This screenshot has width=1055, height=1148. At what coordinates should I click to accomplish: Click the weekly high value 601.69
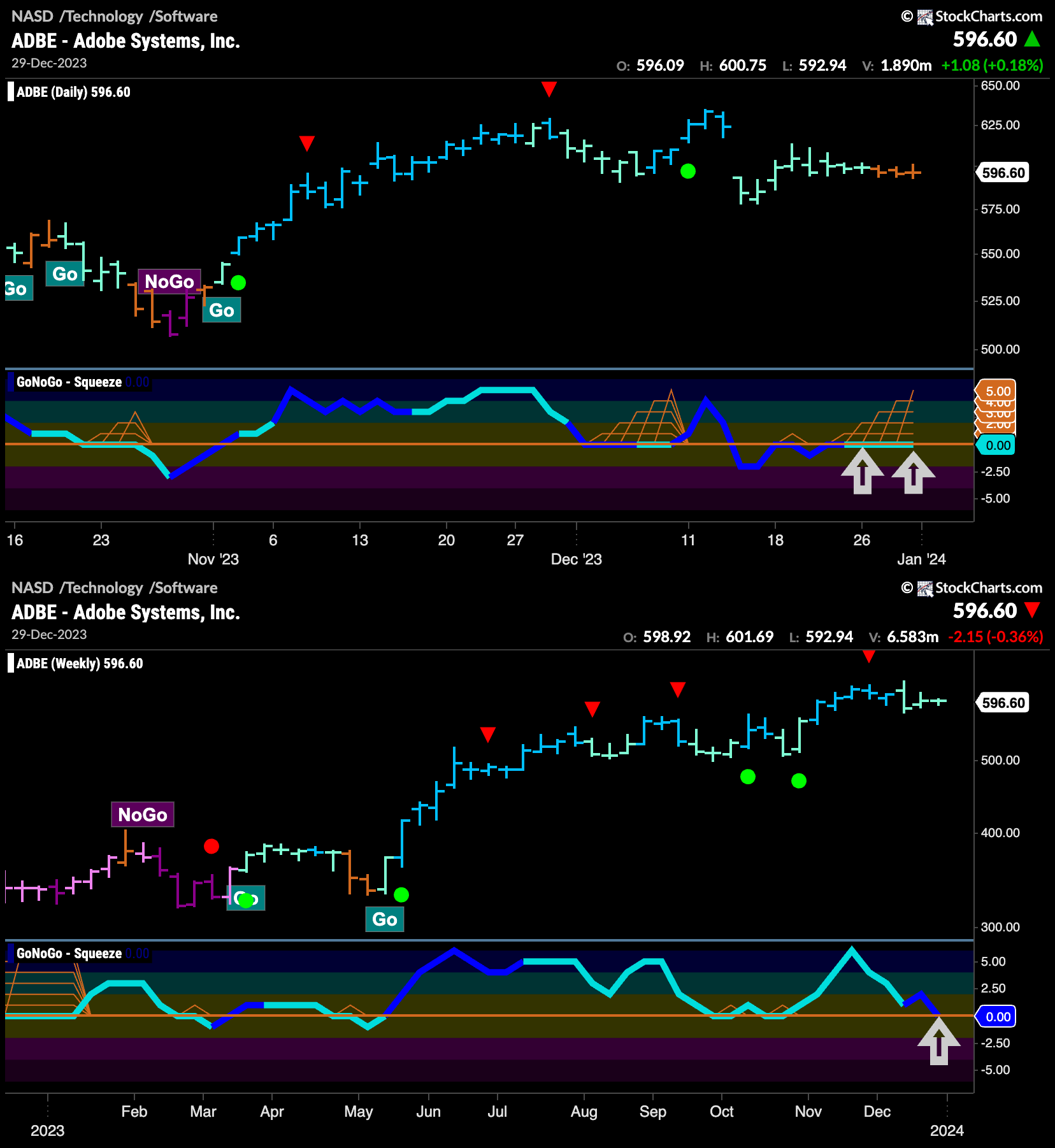[x=750, y=637]
